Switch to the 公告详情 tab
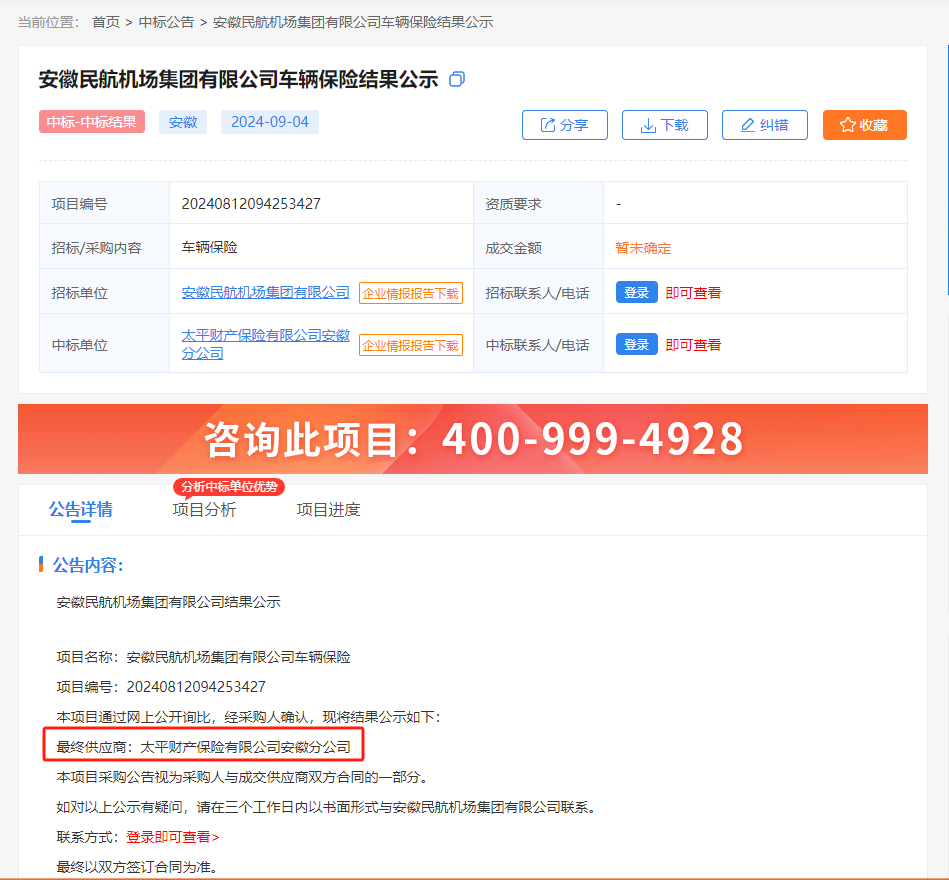Image resolution: width=949 pixels, height=880 pixels. click(80, 510)
